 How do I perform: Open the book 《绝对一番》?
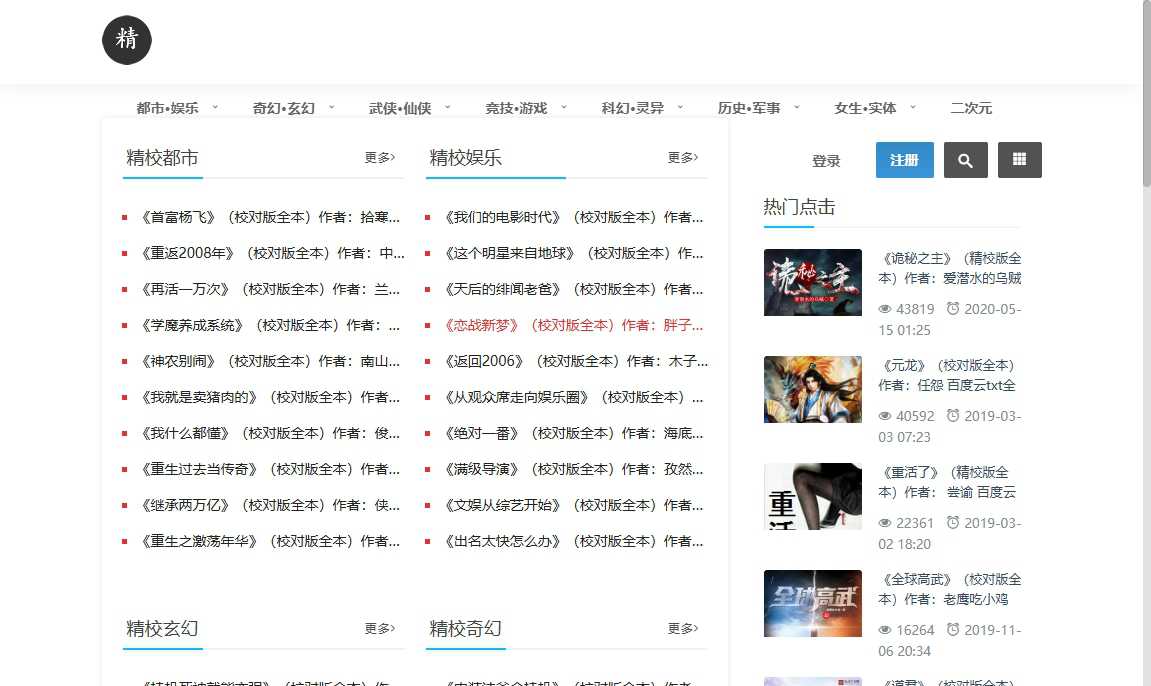tap(573, 433)
